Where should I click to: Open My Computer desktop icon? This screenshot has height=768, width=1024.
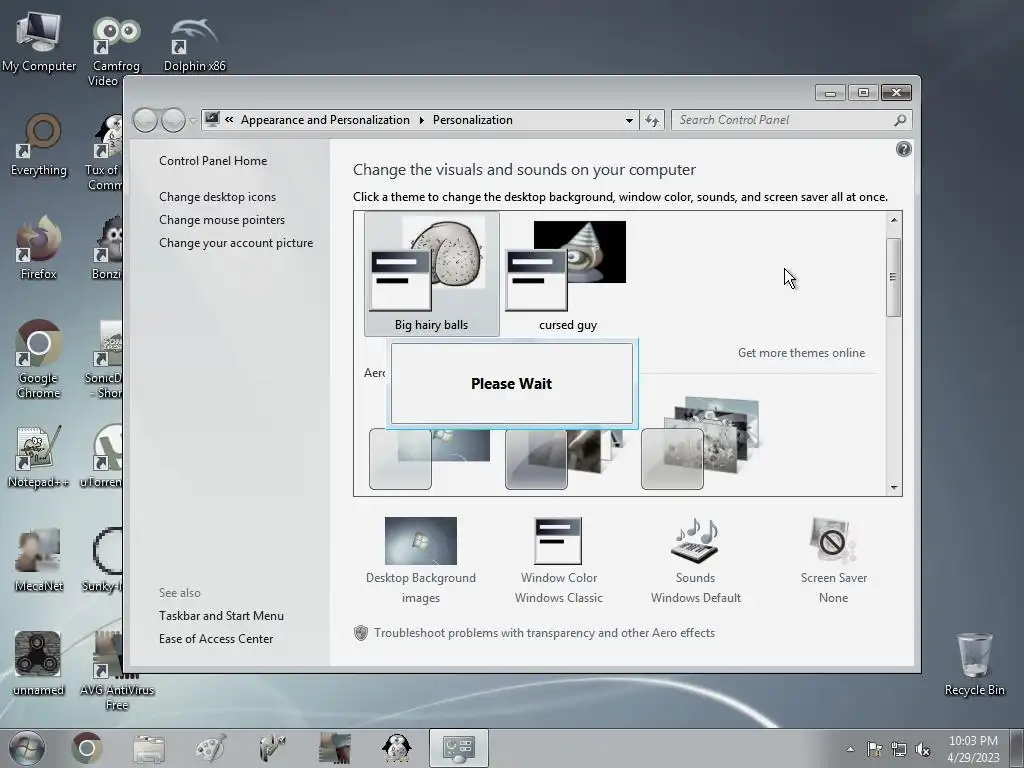point(39,42)
